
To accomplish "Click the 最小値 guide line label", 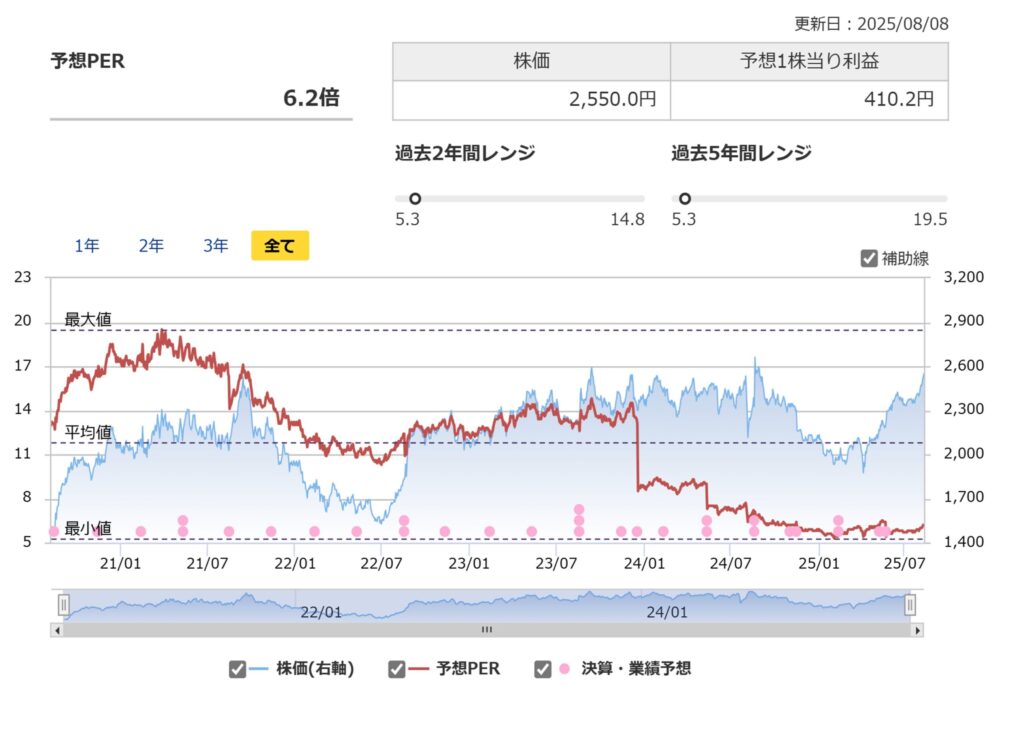I will 88,528.
